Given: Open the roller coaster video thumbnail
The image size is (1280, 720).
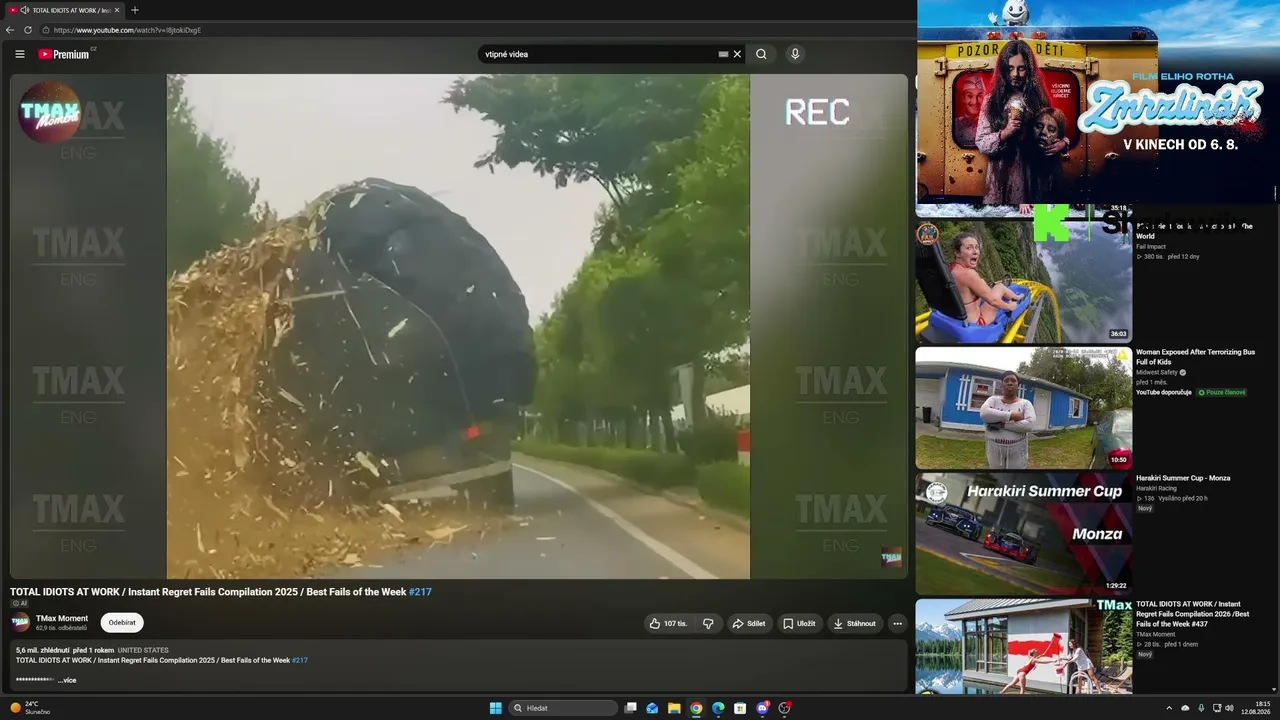Looking at the screenshot, I should tap(1024, 281).
